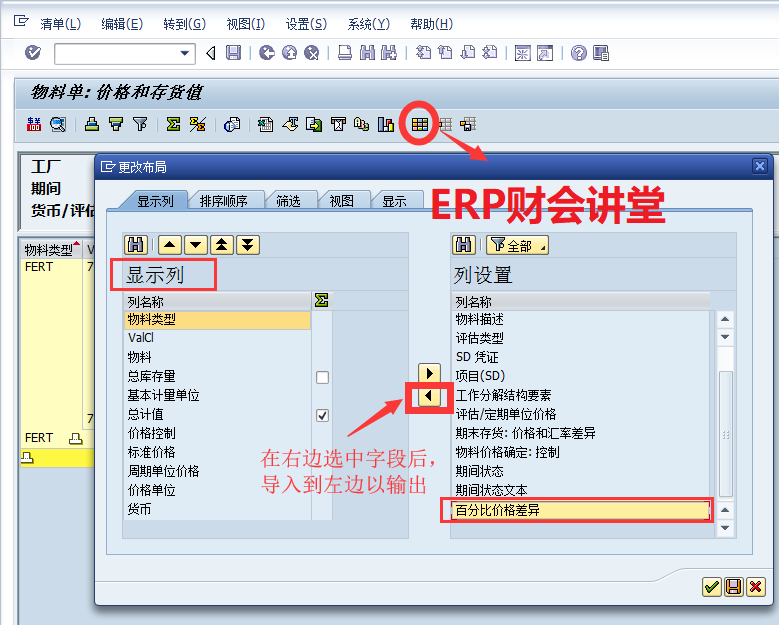Image resolution: width=779 pixels, height=625 pixels.
Task: Enable the total checkbox for 总库存量
Action: coord(322,377)
